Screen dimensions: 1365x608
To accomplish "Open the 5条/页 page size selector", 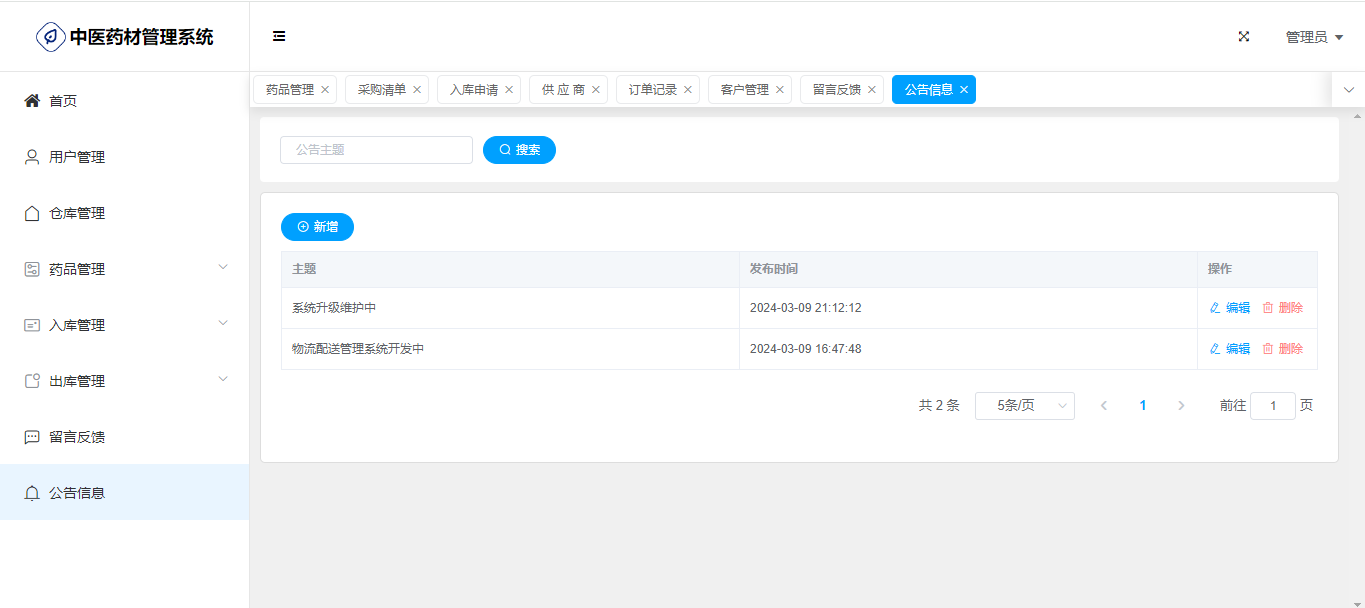I will click(1024, 406).
